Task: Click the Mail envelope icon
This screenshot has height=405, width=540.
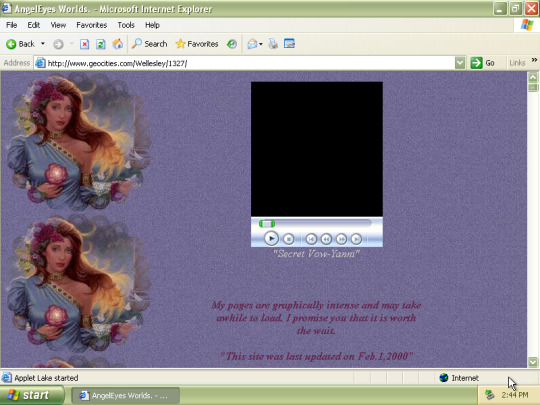Action: (252, 44)
